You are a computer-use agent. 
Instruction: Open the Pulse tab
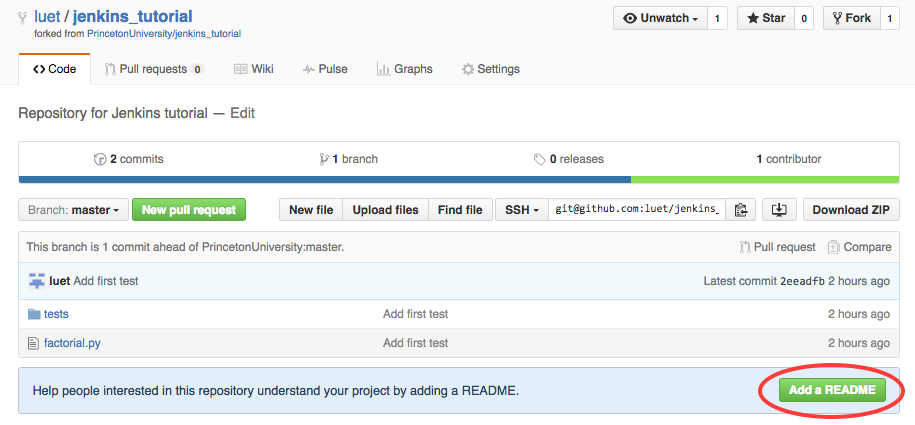coord(325,69)
